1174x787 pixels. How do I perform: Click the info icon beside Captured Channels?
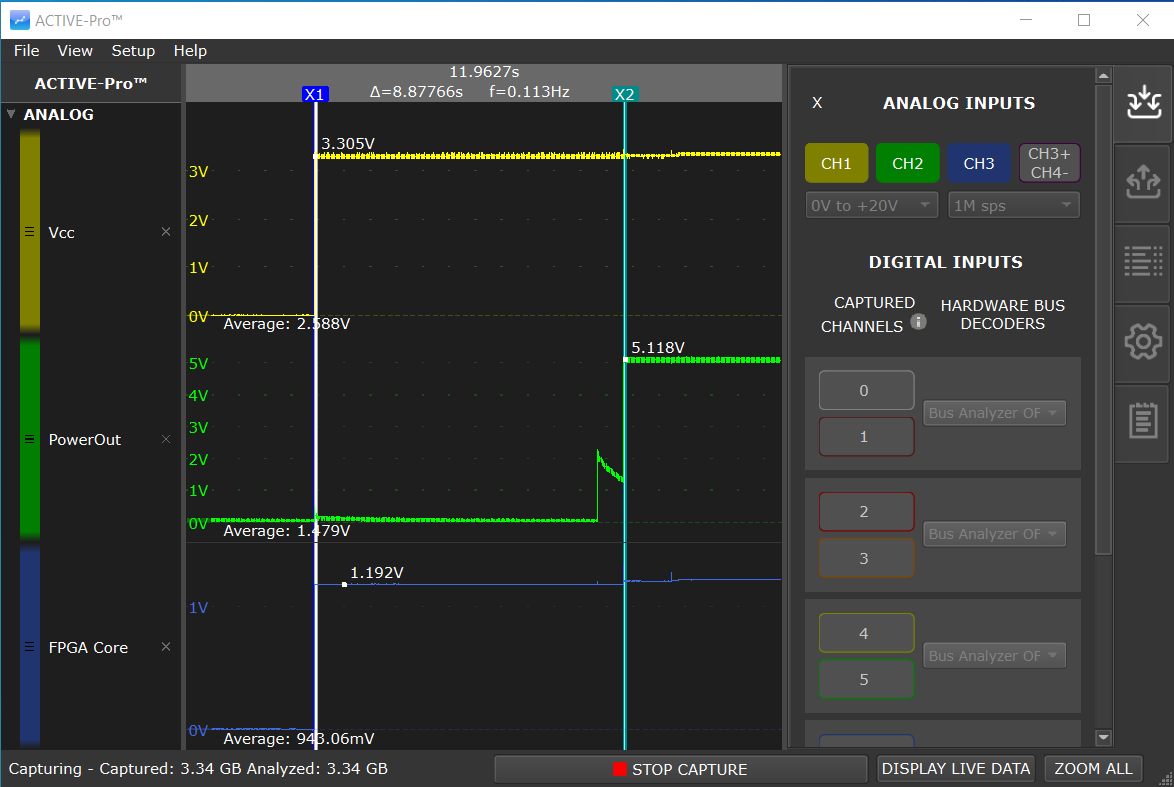919,322
